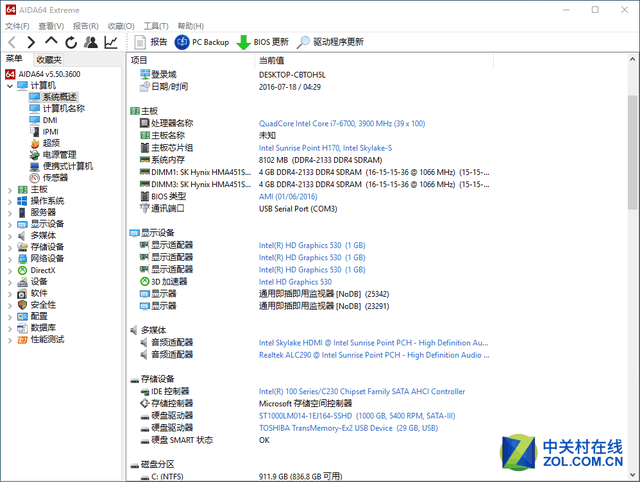
Task: Click DESKTOP-CBTOH5L login domain value
Action: coord(292,75)
